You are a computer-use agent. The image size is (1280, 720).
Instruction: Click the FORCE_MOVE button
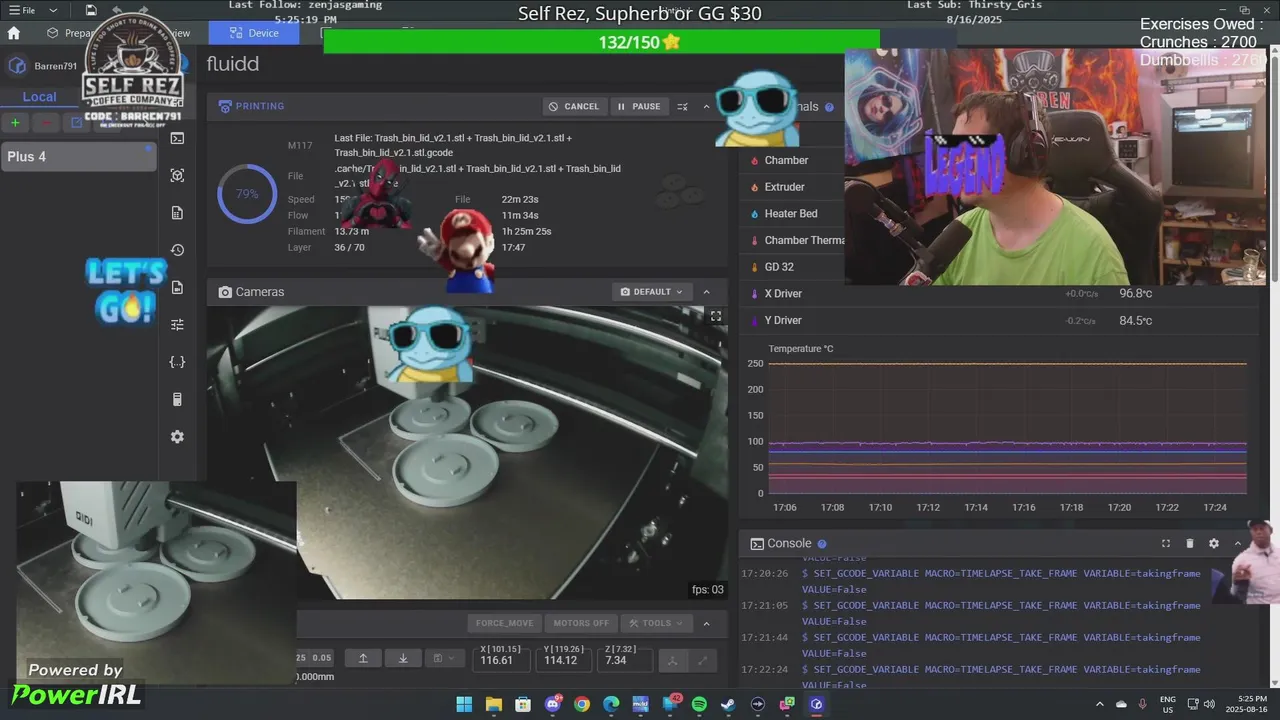tap(505, 623)
